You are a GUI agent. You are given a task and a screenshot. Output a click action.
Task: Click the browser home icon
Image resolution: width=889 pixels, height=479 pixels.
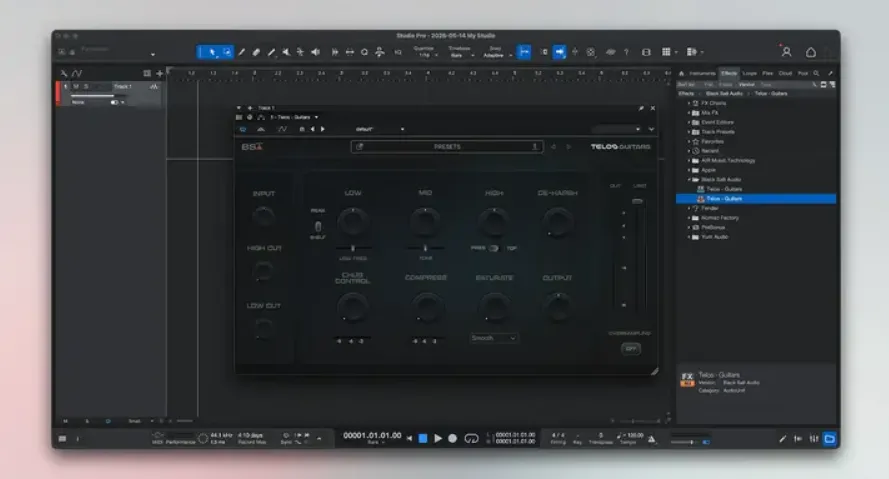pos(681,73)
